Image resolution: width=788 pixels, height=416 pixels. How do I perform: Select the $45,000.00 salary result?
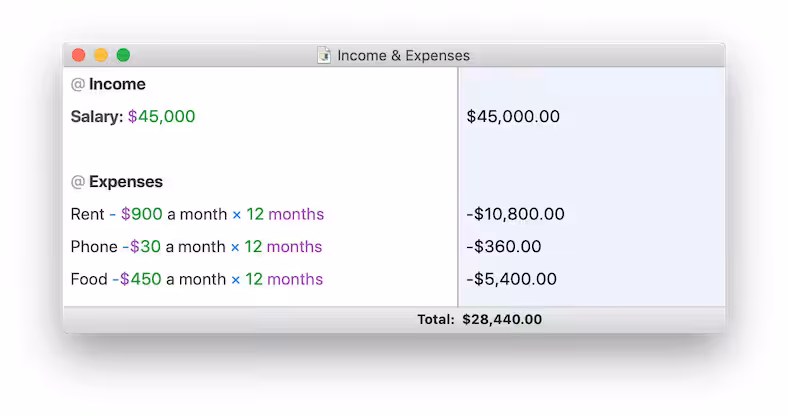[x=513, y=117]
